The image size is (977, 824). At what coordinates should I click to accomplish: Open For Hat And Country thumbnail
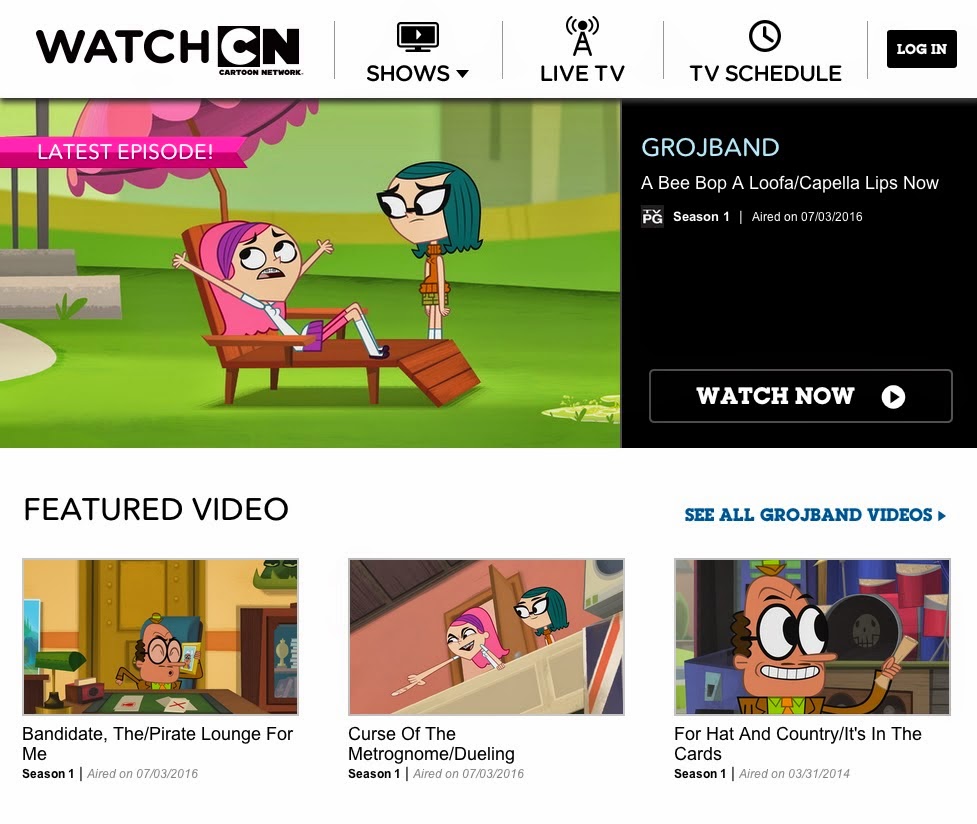813,636
